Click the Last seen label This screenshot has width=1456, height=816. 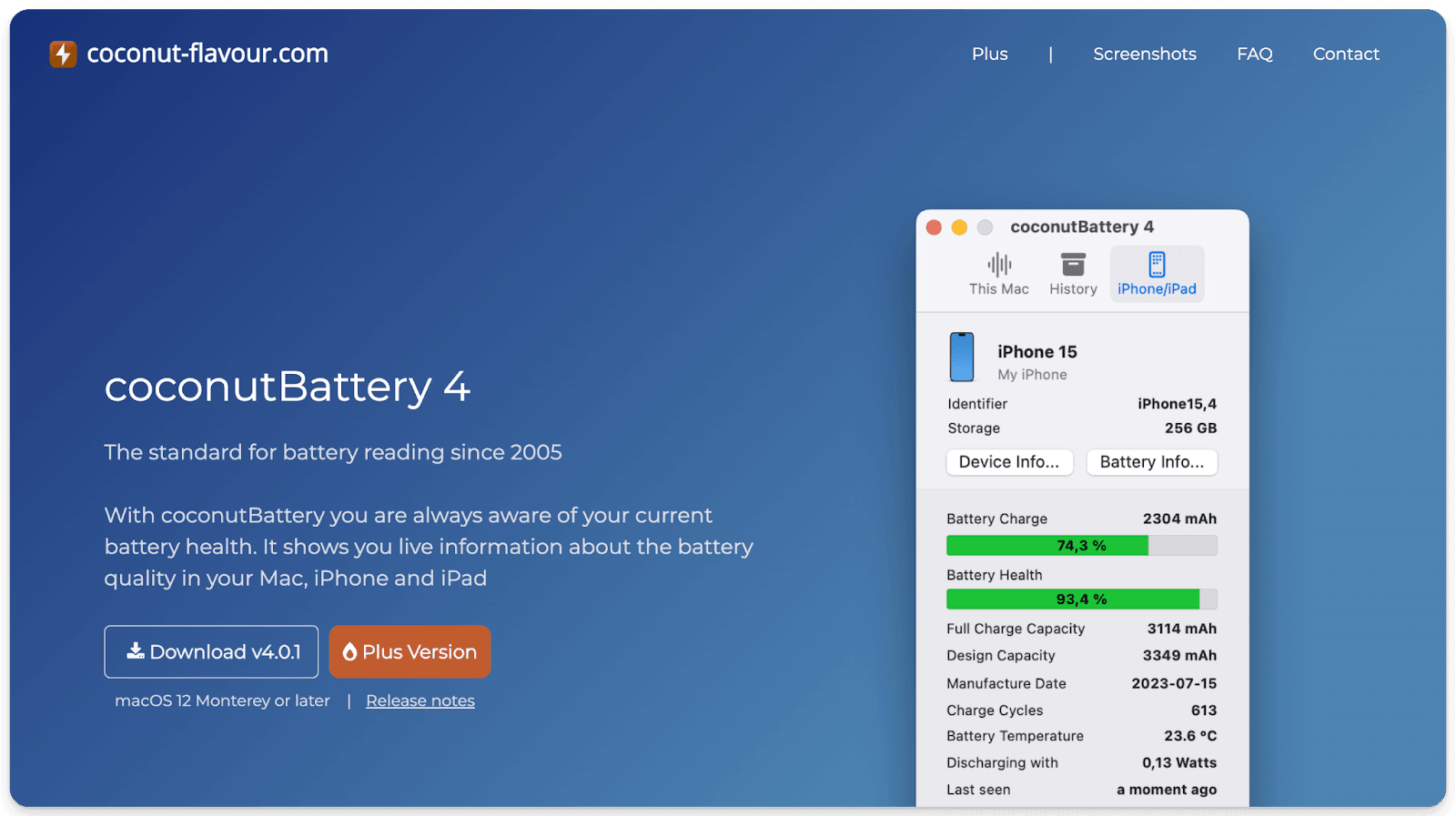pos(978,790)
